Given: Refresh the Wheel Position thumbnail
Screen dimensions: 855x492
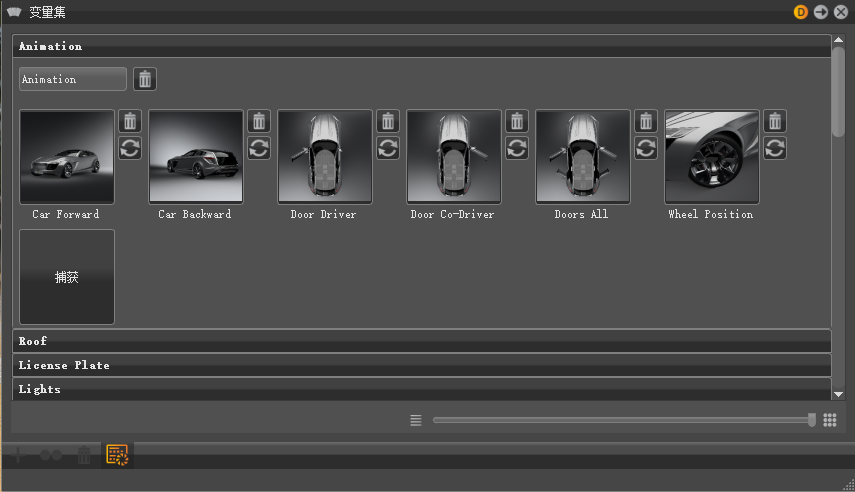Looking at the screenshot, I should point(775,148).
